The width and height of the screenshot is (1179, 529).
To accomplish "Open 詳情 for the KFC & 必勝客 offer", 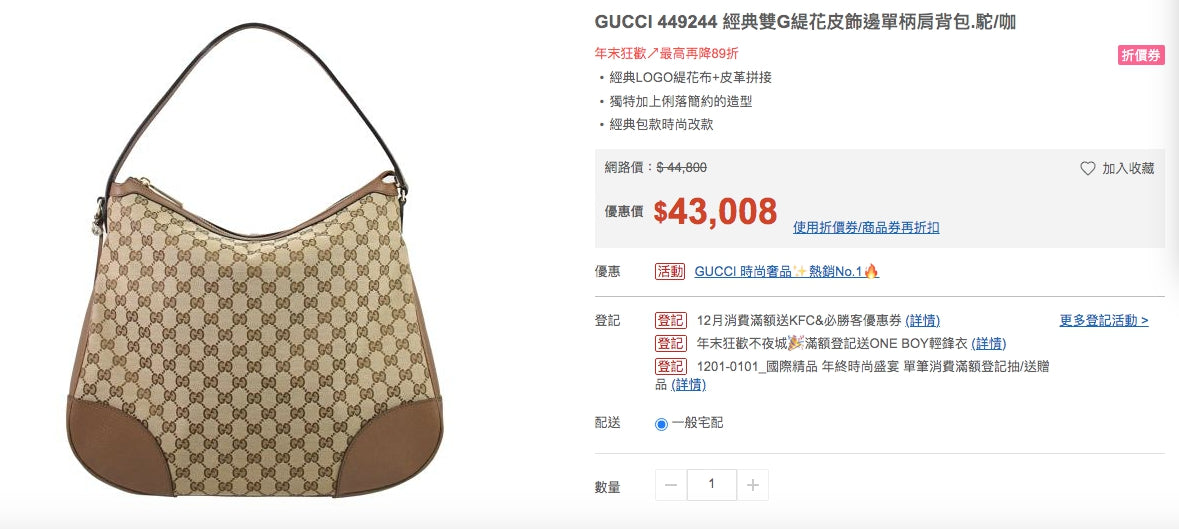I will pyautogui.click(x=923, y=321).
